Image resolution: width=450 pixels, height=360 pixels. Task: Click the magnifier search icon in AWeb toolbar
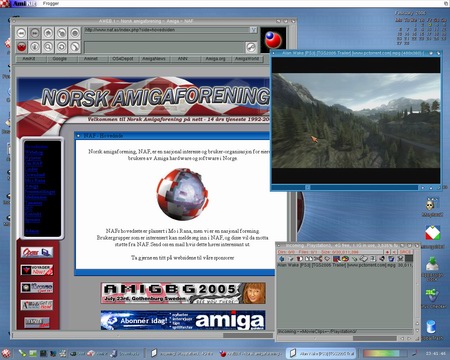click(48, 47)
